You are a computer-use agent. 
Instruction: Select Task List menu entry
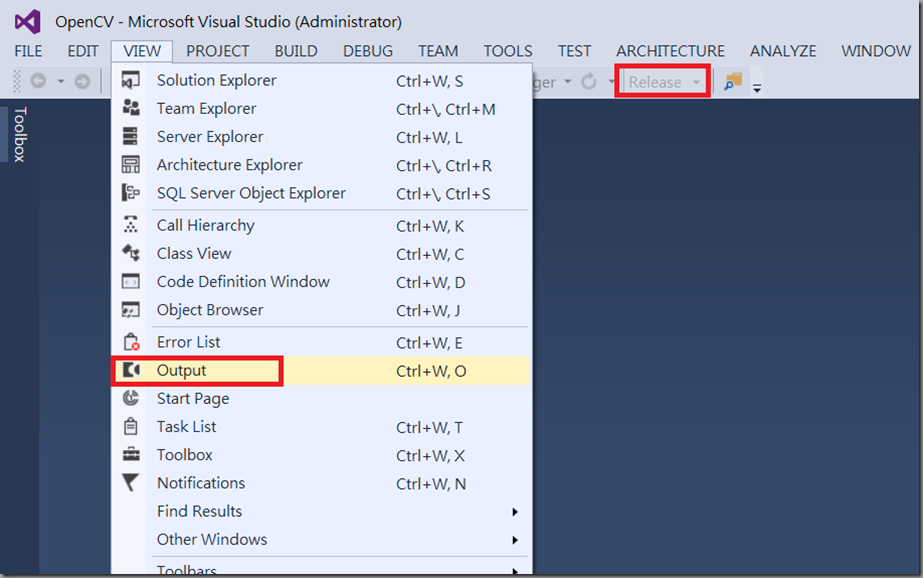click(321, 427)
